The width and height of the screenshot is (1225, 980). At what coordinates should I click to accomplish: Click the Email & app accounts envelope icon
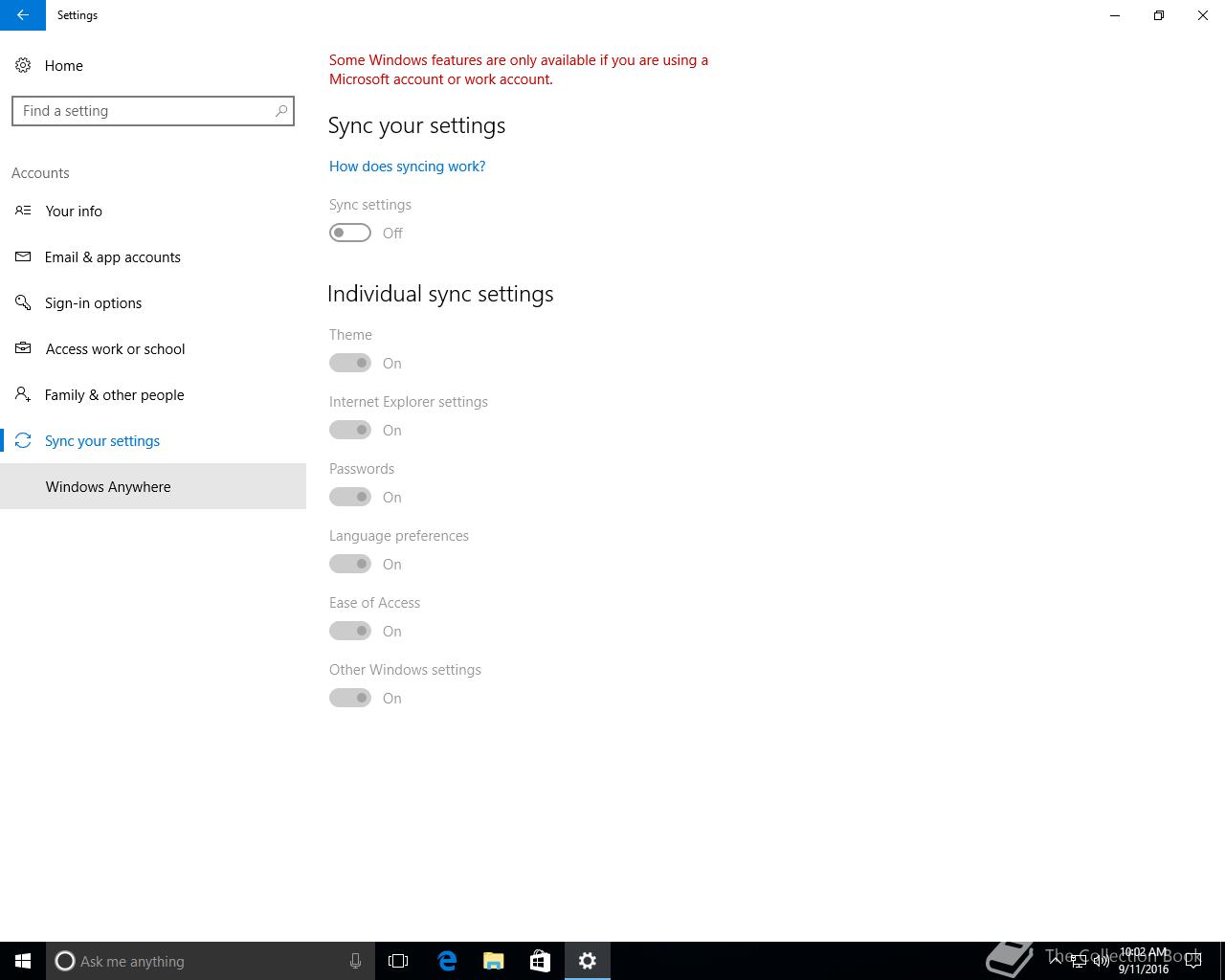tap(23, 256)
